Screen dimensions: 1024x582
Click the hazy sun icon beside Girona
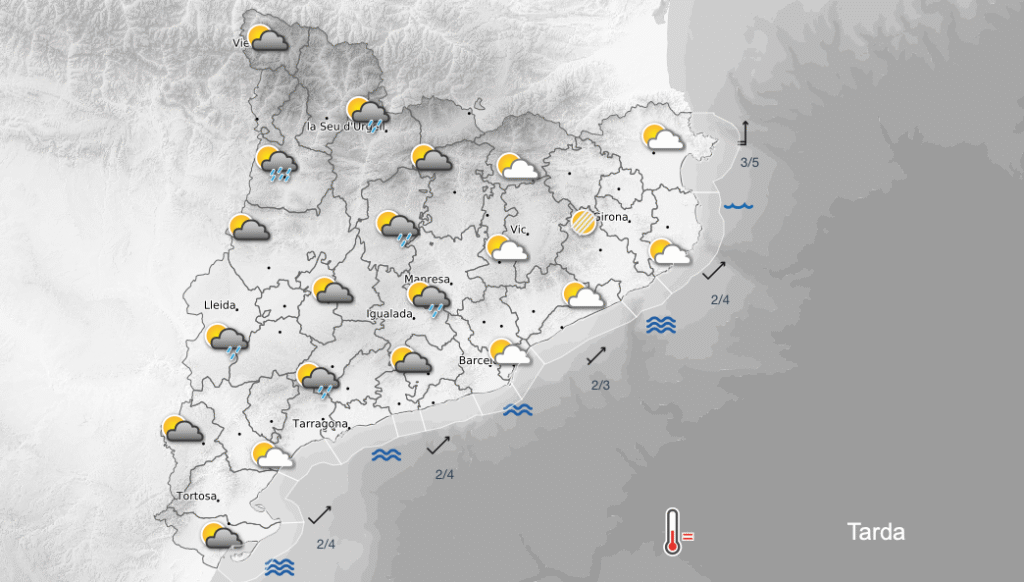[583, 221]
